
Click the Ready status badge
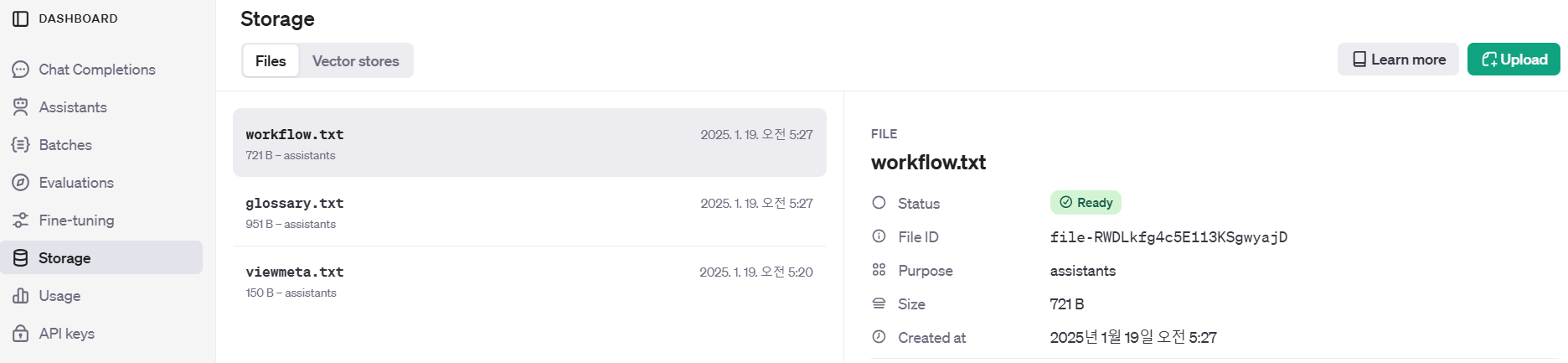(1086, 203)
